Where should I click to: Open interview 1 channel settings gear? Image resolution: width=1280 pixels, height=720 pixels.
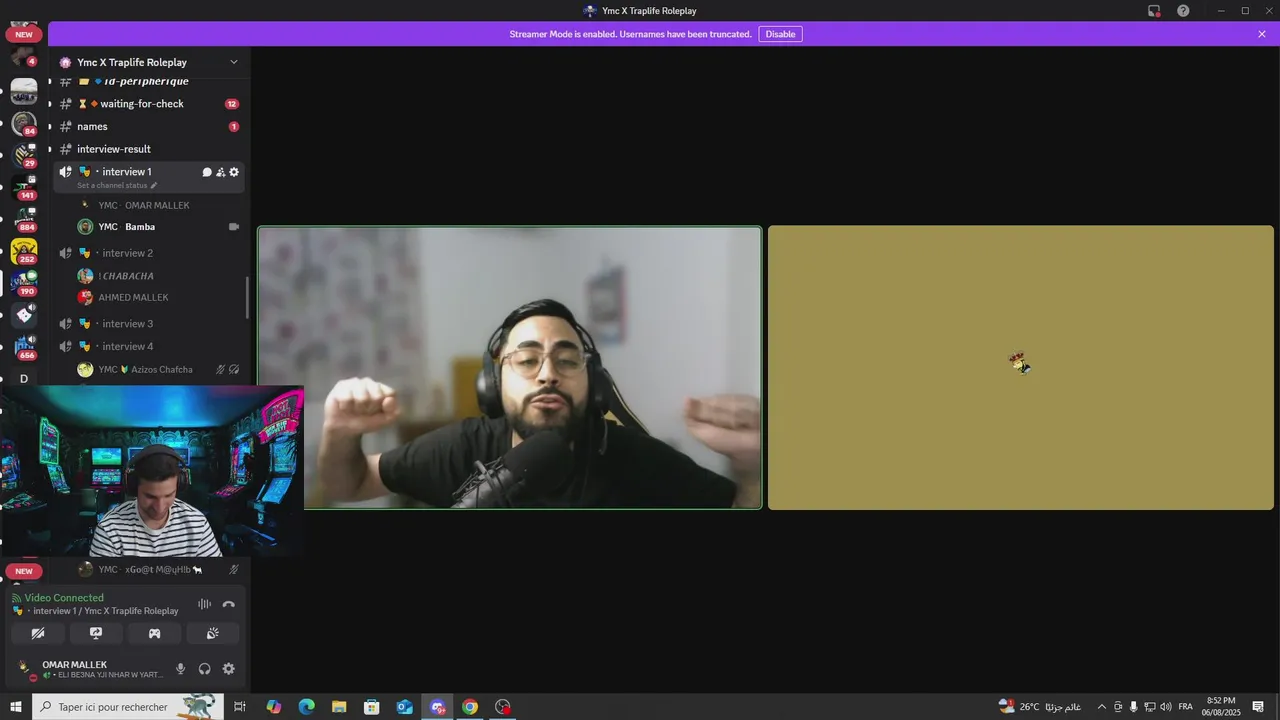click(x=234, y=172)
